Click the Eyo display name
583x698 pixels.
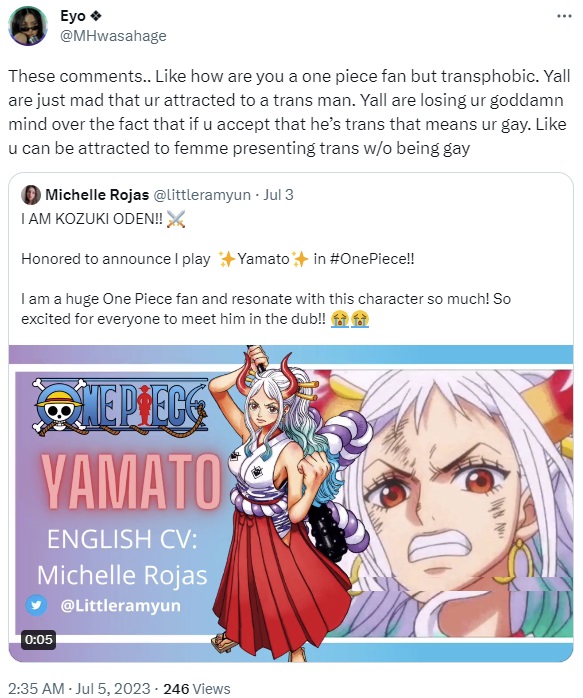point(73,16)
